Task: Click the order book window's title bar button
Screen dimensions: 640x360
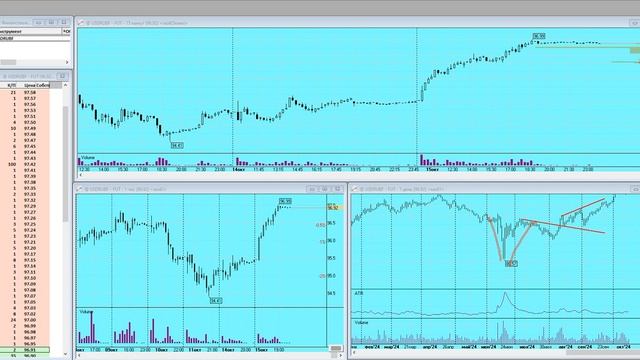Action: pos(62,76)
